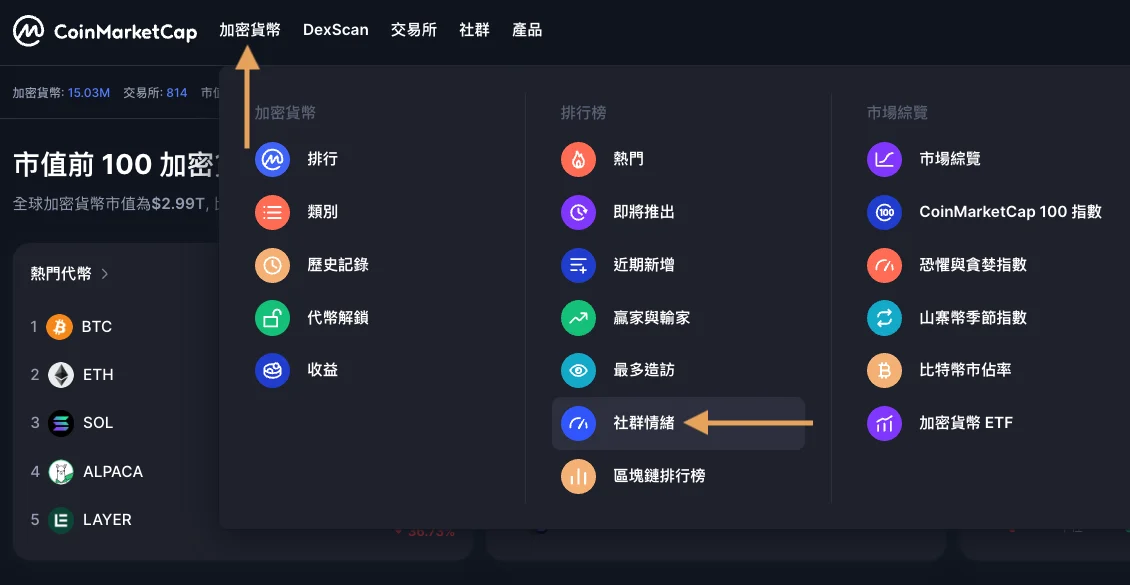Click the CoinMarketCap logo
Viewport: 1130px width, 585px height.
[104, 30]
